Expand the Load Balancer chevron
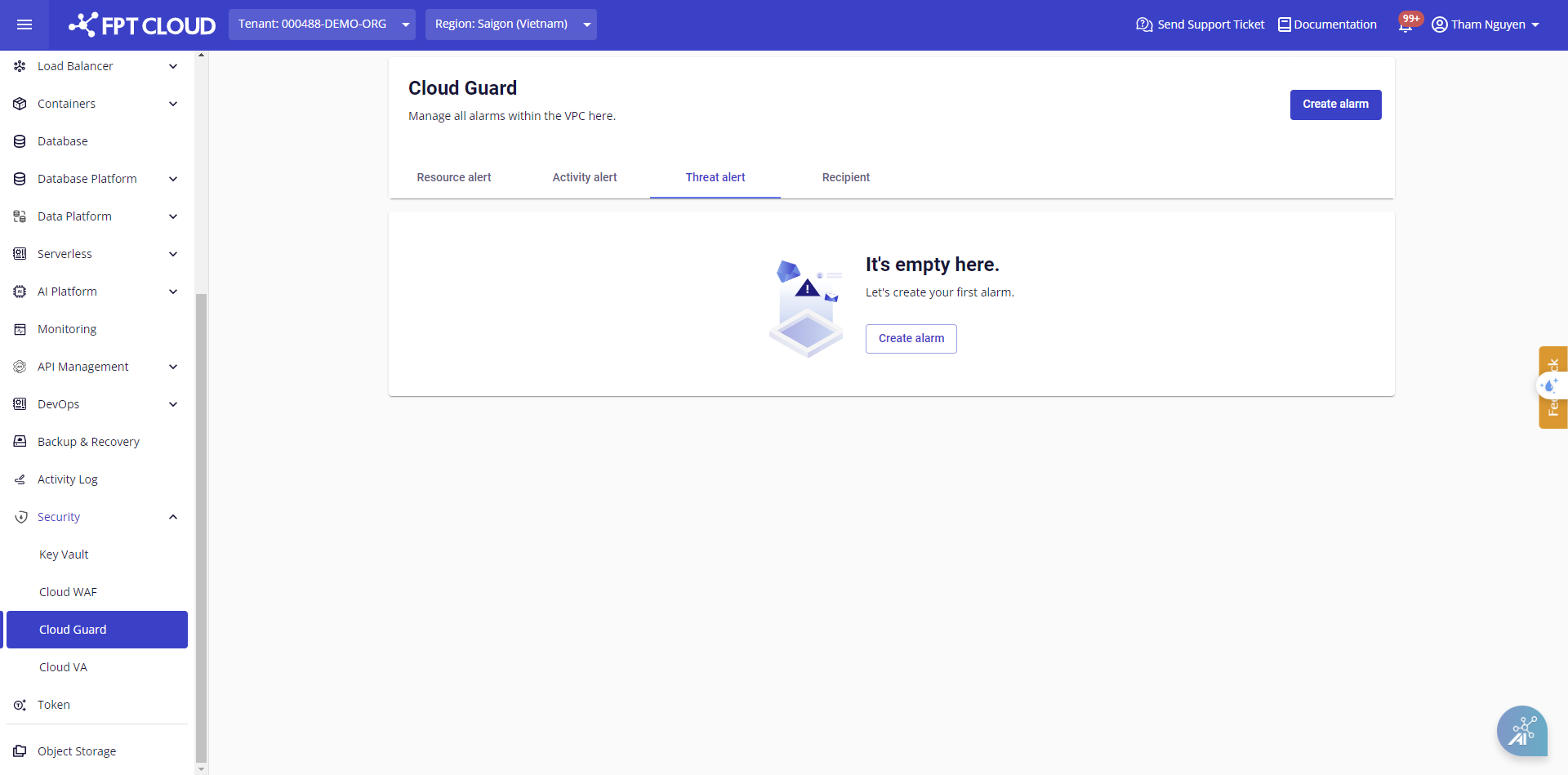The height and width of the screenshot is (775, 1568). point(173,66)
